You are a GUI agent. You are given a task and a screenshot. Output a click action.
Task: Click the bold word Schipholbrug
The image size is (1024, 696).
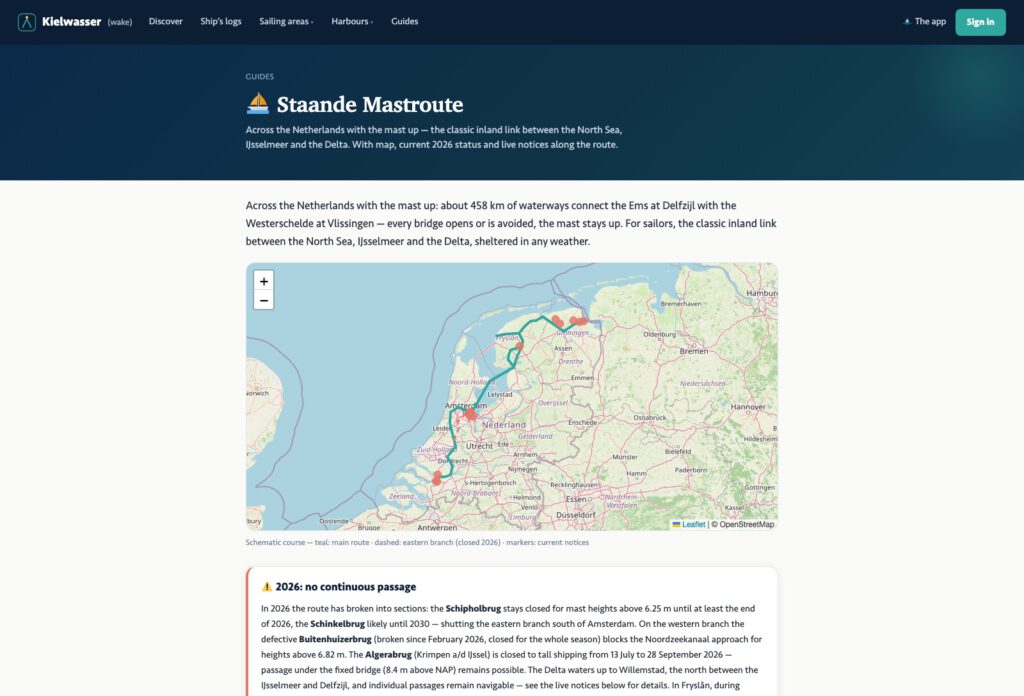(x=473, y=609)
